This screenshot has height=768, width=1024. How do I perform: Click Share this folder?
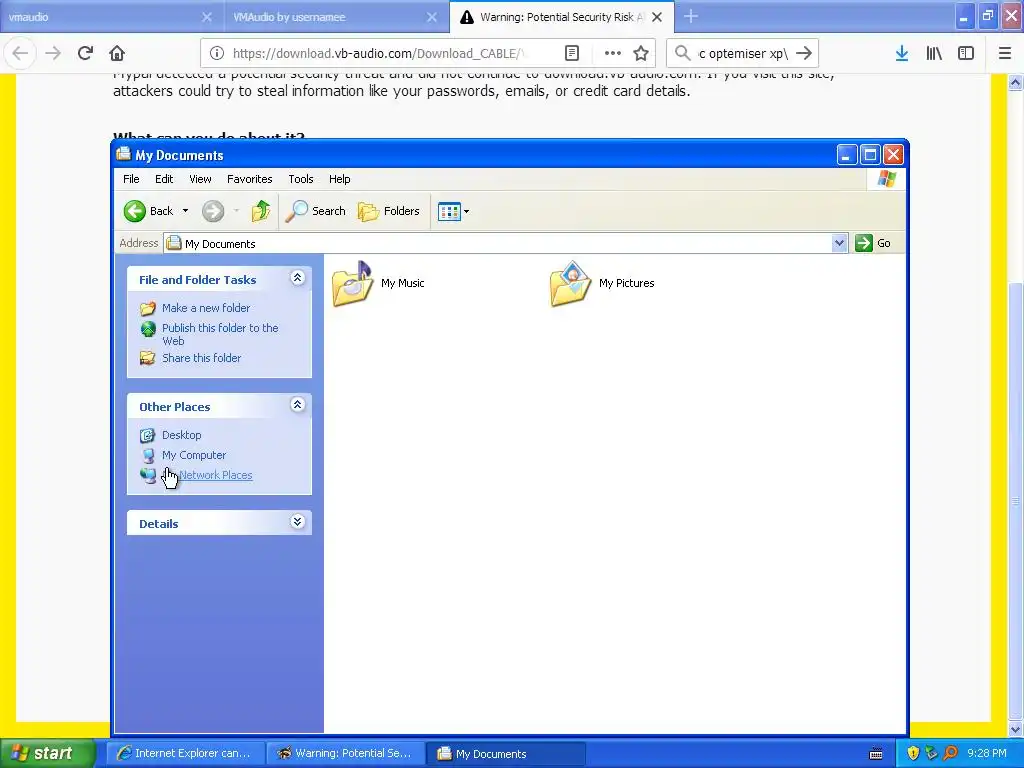[201, 358]
